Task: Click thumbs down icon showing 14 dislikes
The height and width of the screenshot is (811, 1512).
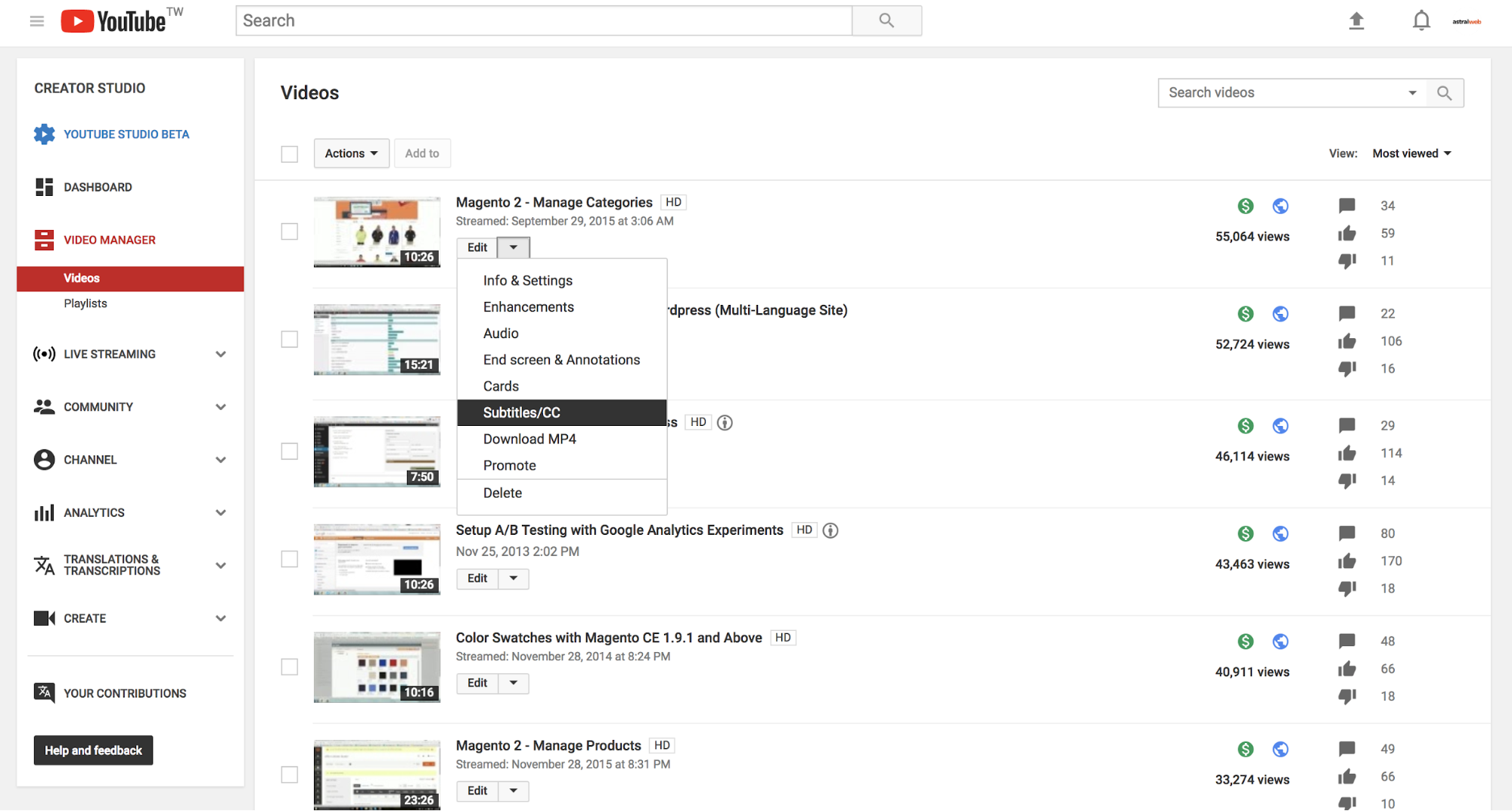Action: (1347, 480)
